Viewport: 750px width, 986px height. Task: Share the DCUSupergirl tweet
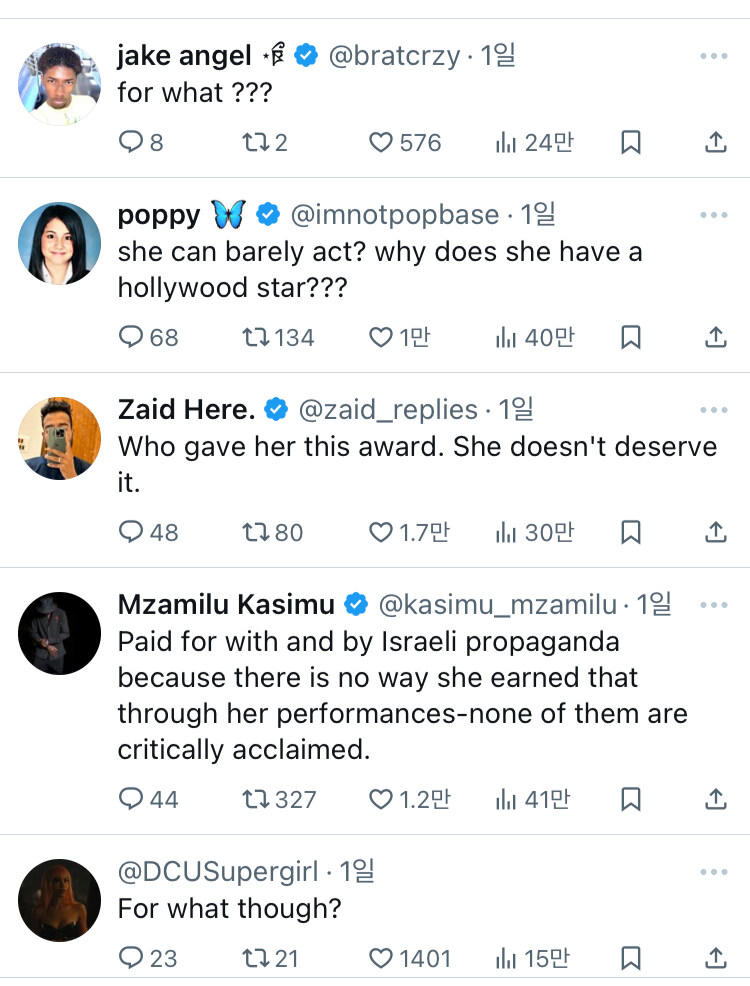(715, 959)
